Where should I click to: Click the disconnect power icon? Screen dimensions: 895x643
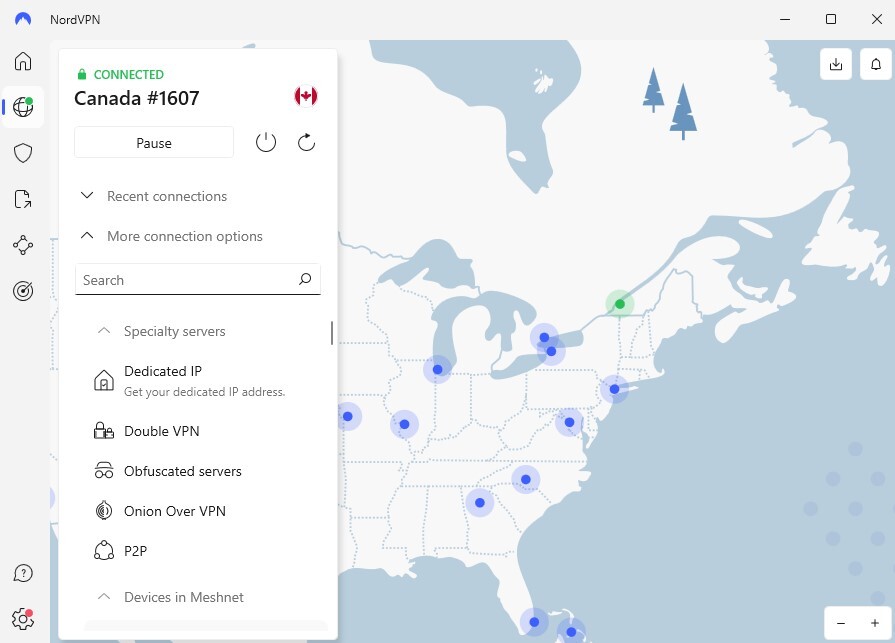[x=266, y=142]
